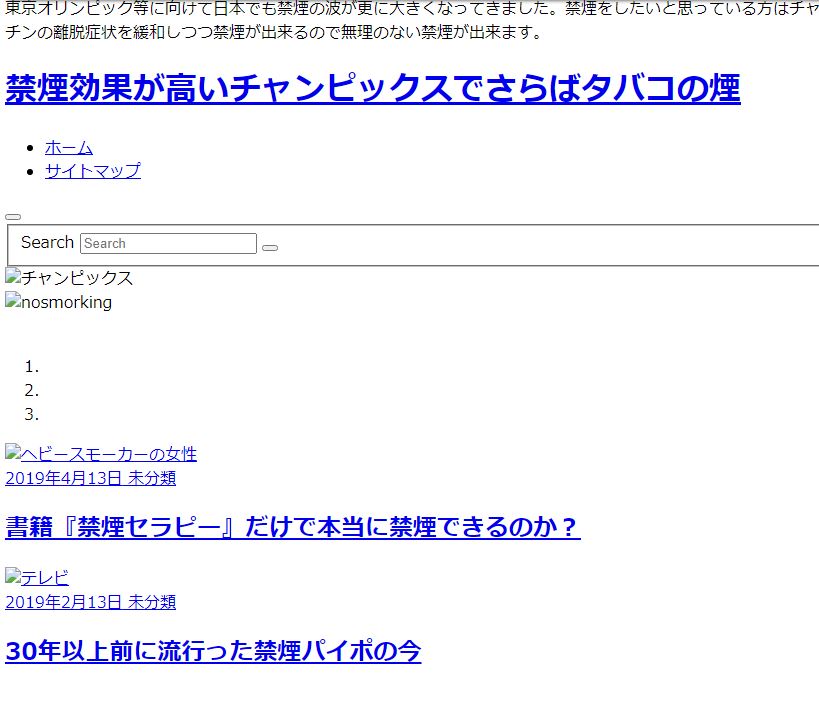Viewport: 819px width, 711px height.
Task: Click the Search label text
Action: pyautogui.click(x=47, y=242)
